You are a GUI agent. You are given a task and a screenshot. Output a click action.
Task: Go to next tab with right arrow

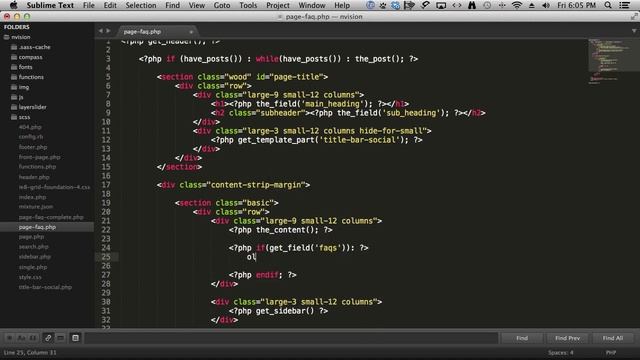pos(108,31)
